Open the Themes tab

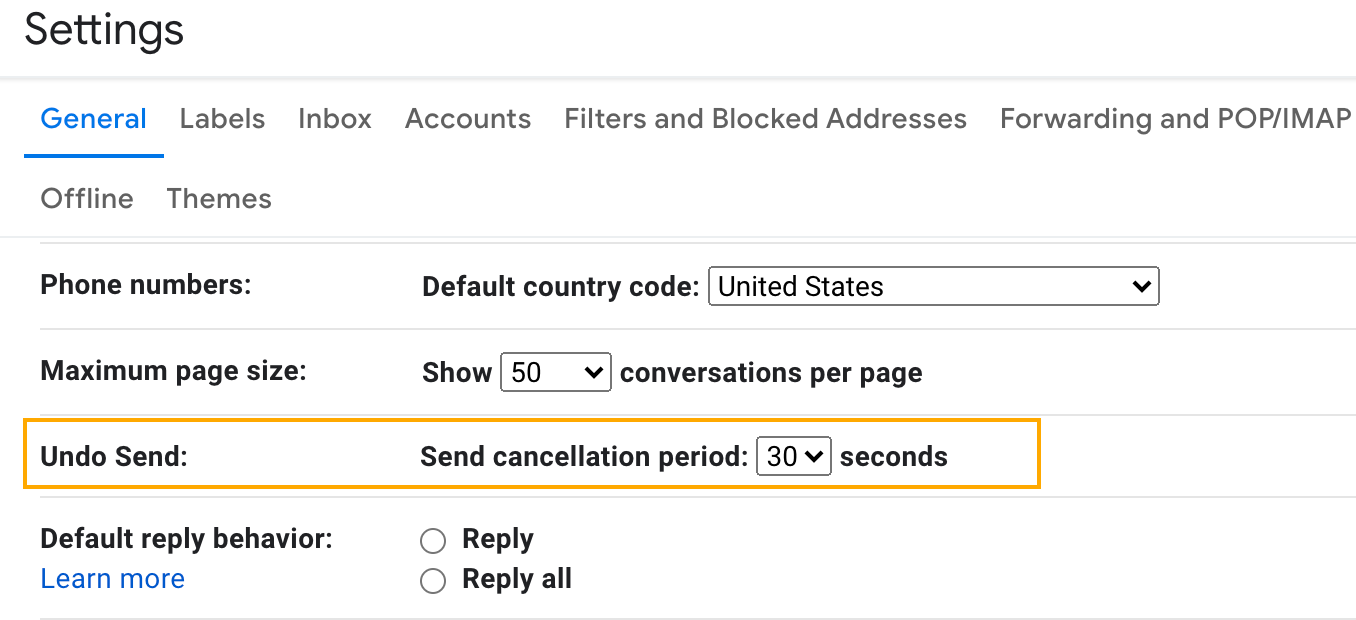point(219,199)
